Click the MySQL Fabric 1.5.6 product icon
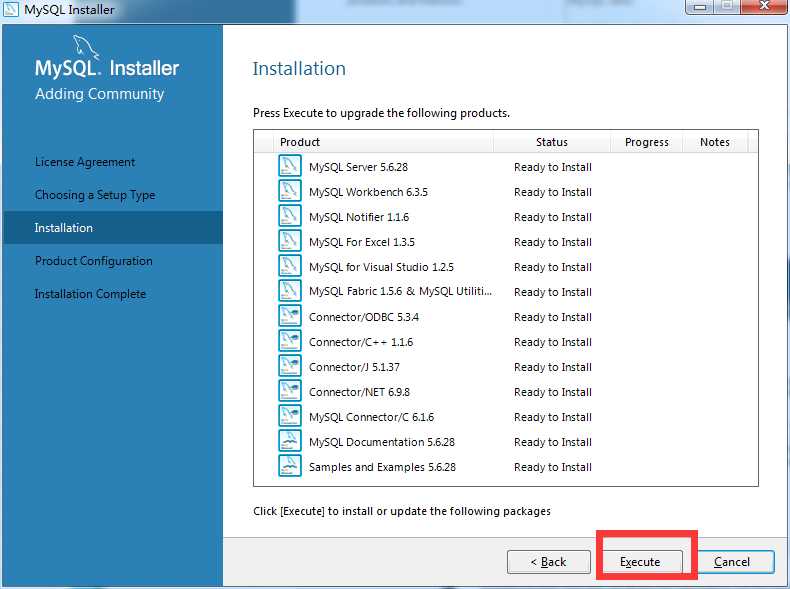The width and height of the screenshot is (790, 589). click(x=290, y=291)
